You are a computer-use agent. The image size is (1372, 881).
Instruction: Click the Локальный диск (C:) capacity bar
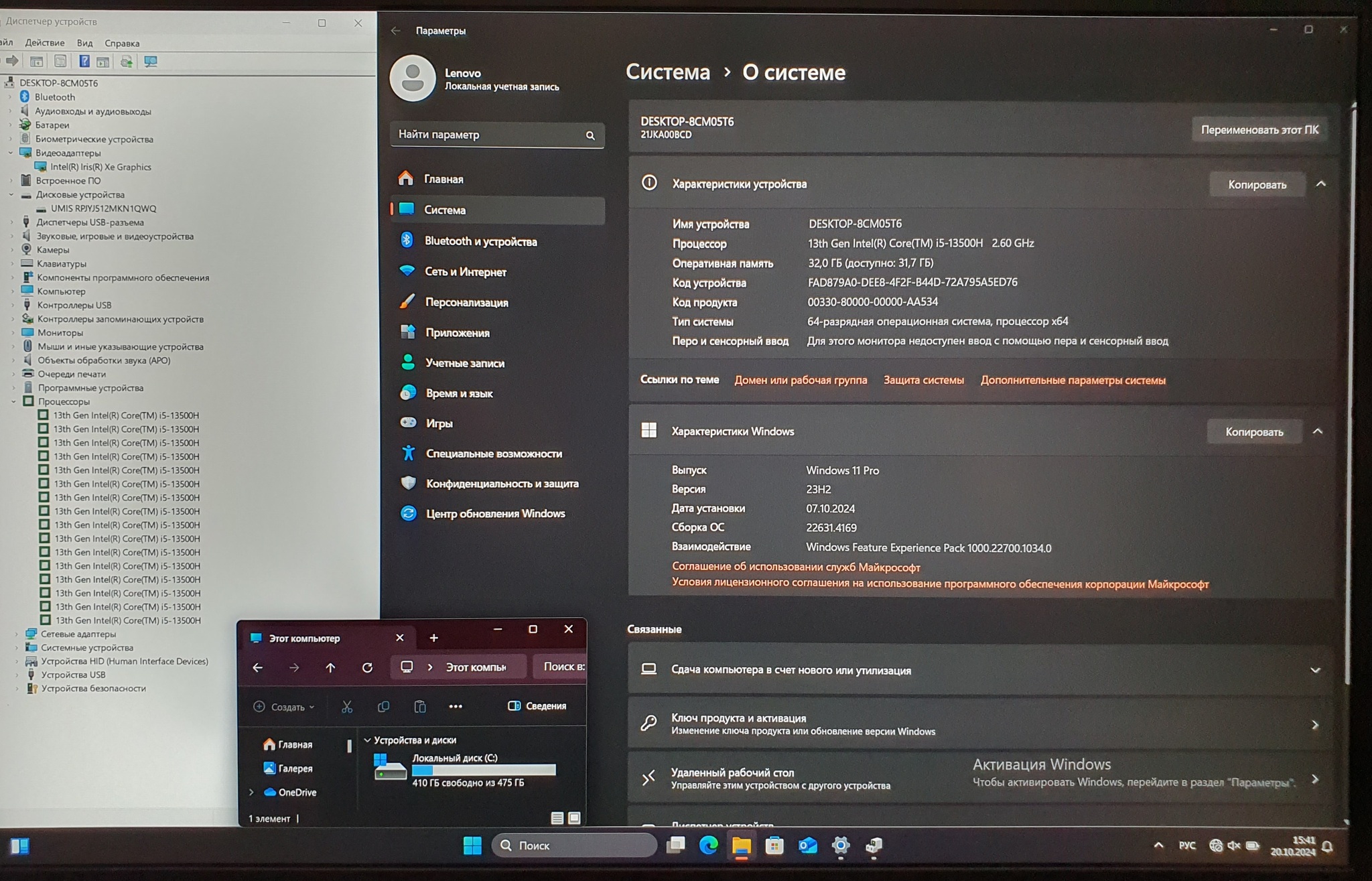(484, 770)
